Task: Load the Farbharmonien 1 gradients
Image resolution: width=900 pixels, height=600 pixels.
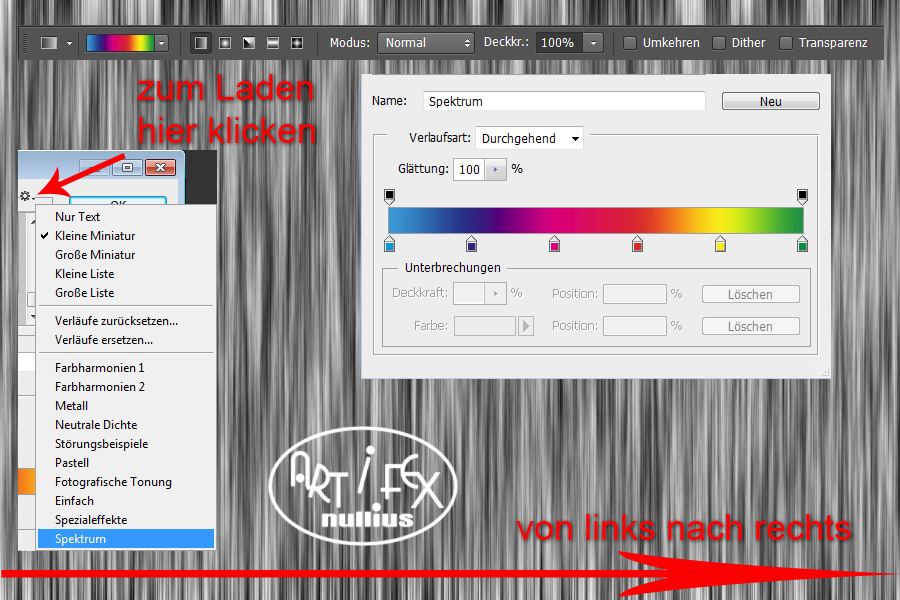Action: tap(126, 367)
